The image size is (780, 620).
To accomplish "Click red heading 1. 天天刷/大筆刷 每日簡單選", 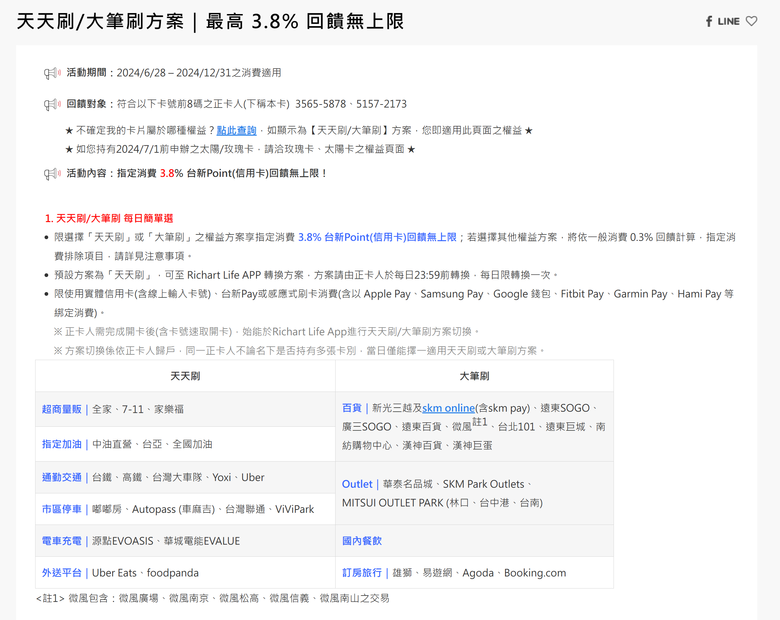I will 109,218.
